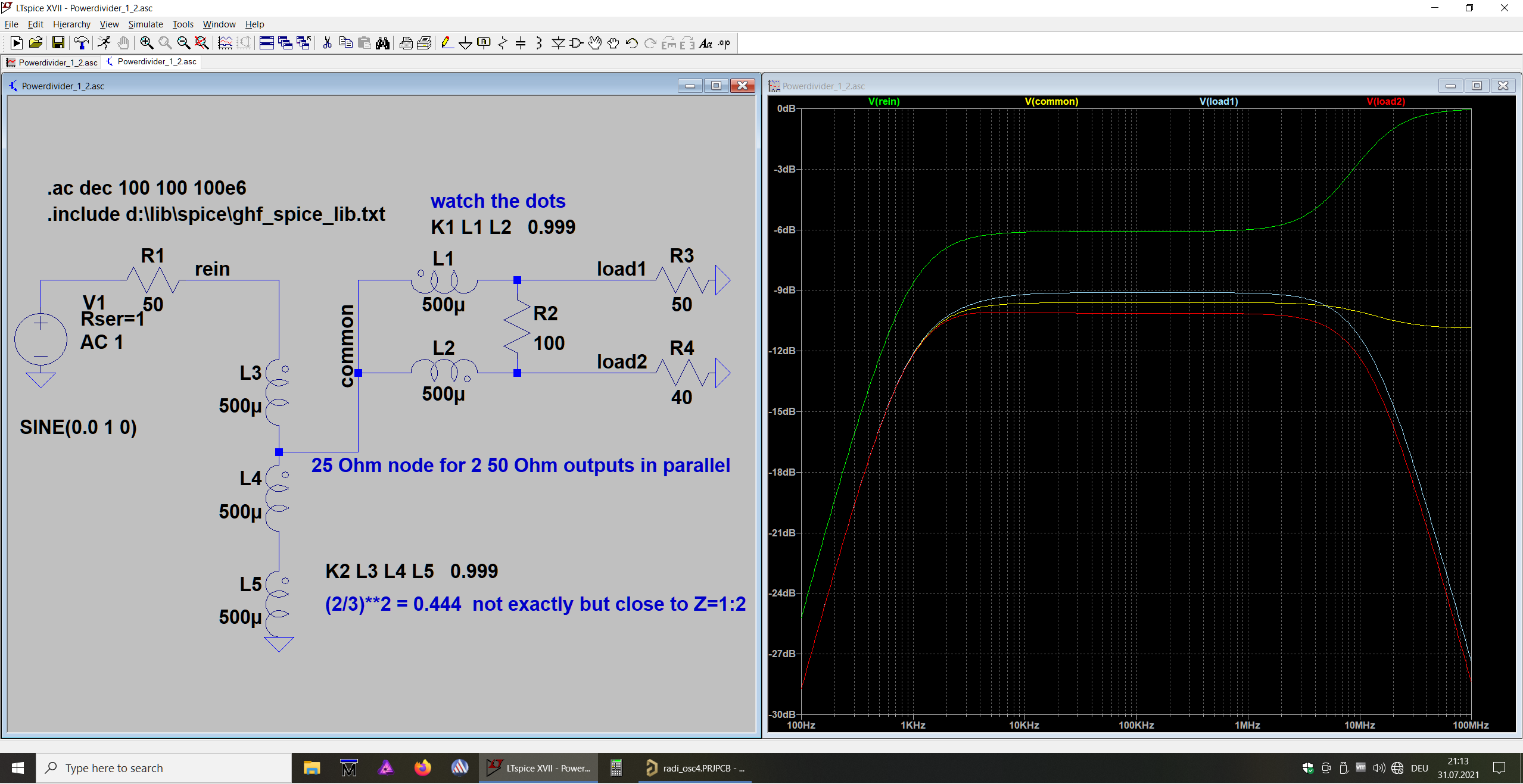The height and width of the screenshot is (784, 1523).
Task: Click the Zoom to Fit icon with red X
Action: (x=202, y=43)
